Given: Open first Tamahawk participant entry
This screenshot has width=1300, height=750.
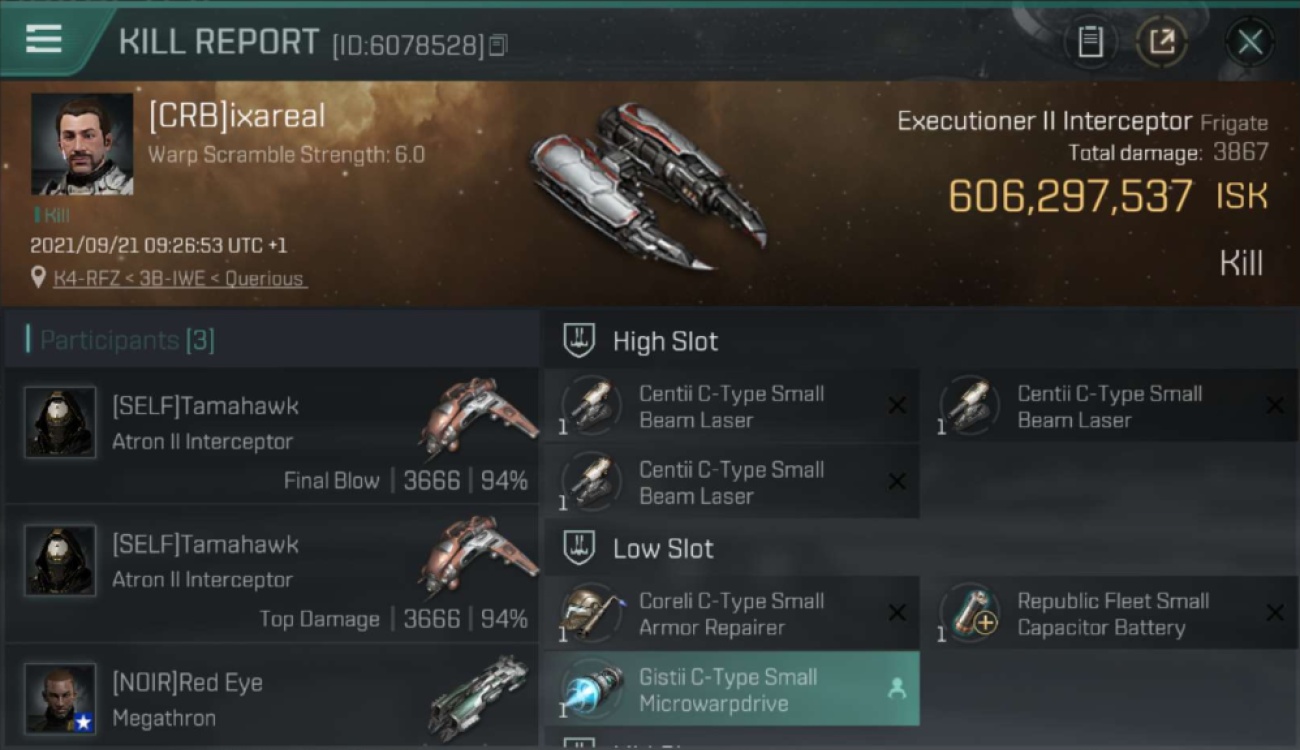Looking at the screenshot, I should 272,435.
